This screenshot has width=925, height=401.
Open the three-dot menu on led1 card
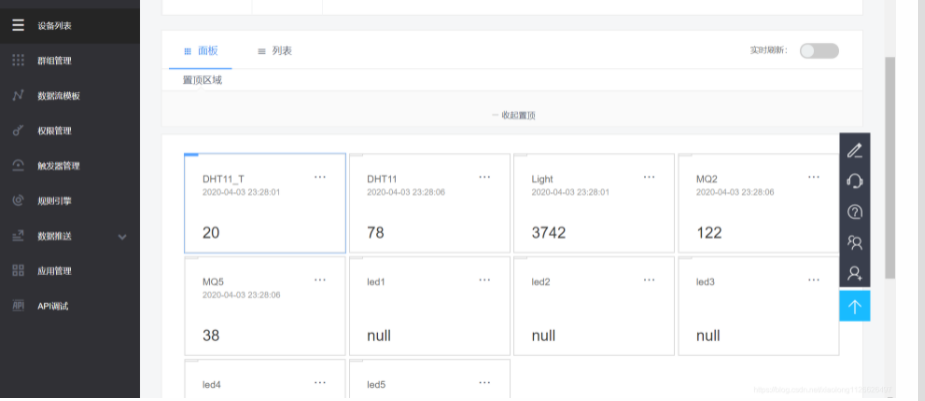[485, 280]
